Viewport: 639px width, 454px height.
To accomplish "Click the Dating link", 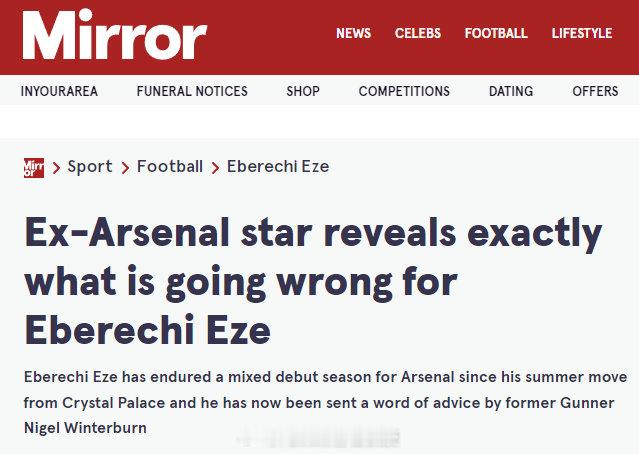I will coord(510,91).
